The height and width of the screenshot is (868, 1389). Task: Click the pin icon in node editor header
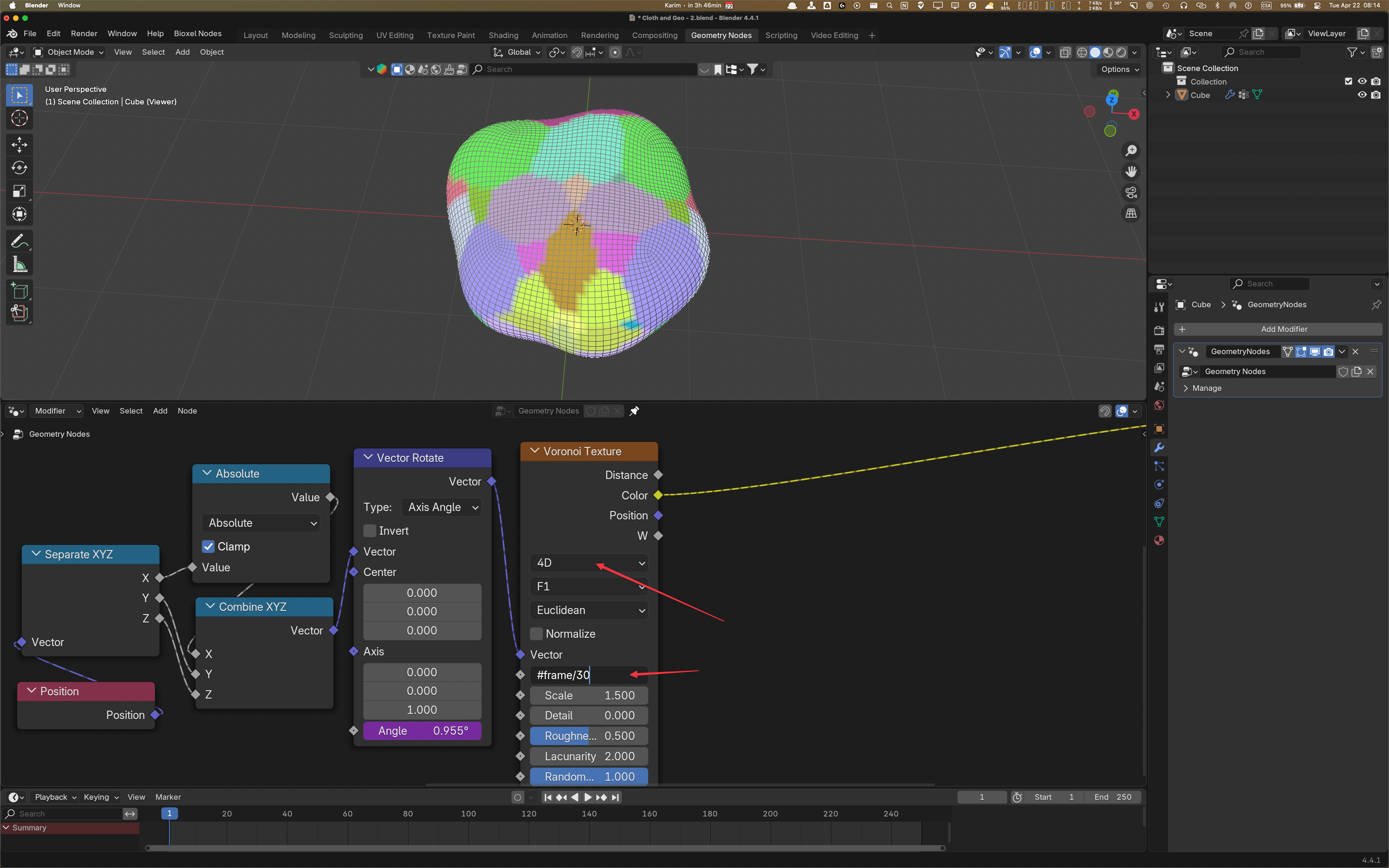click(x=634, y=411)
